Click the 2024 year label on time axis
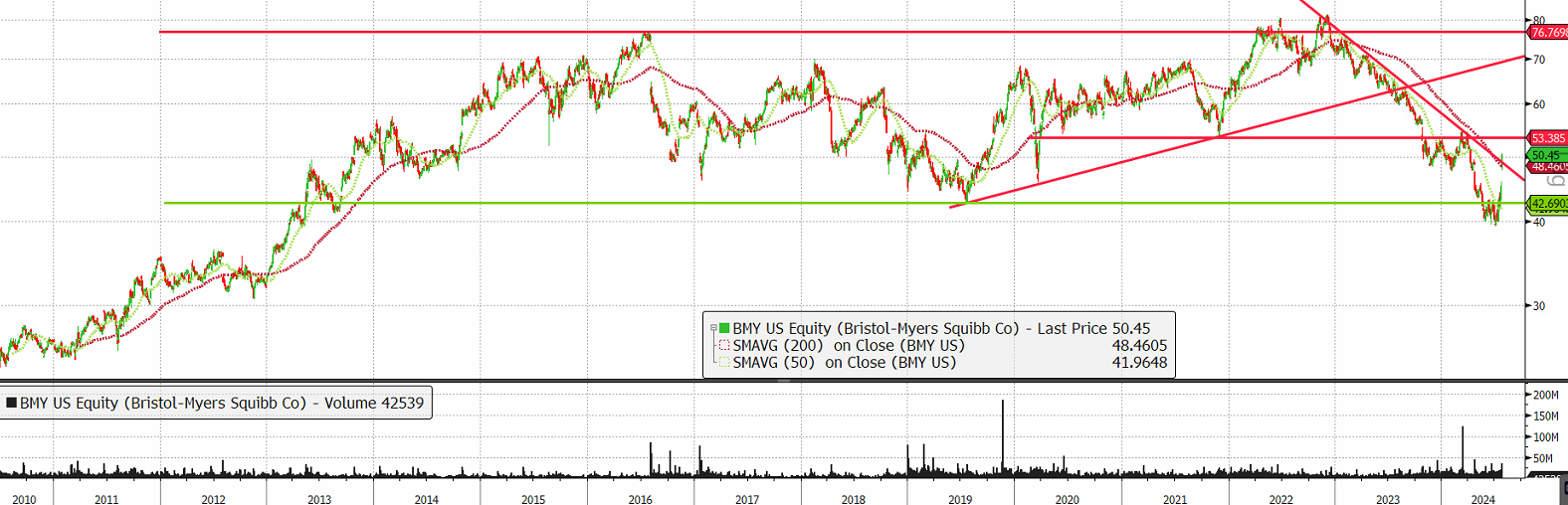Screen dimensions: 1568x505 tap(1483, 499)
